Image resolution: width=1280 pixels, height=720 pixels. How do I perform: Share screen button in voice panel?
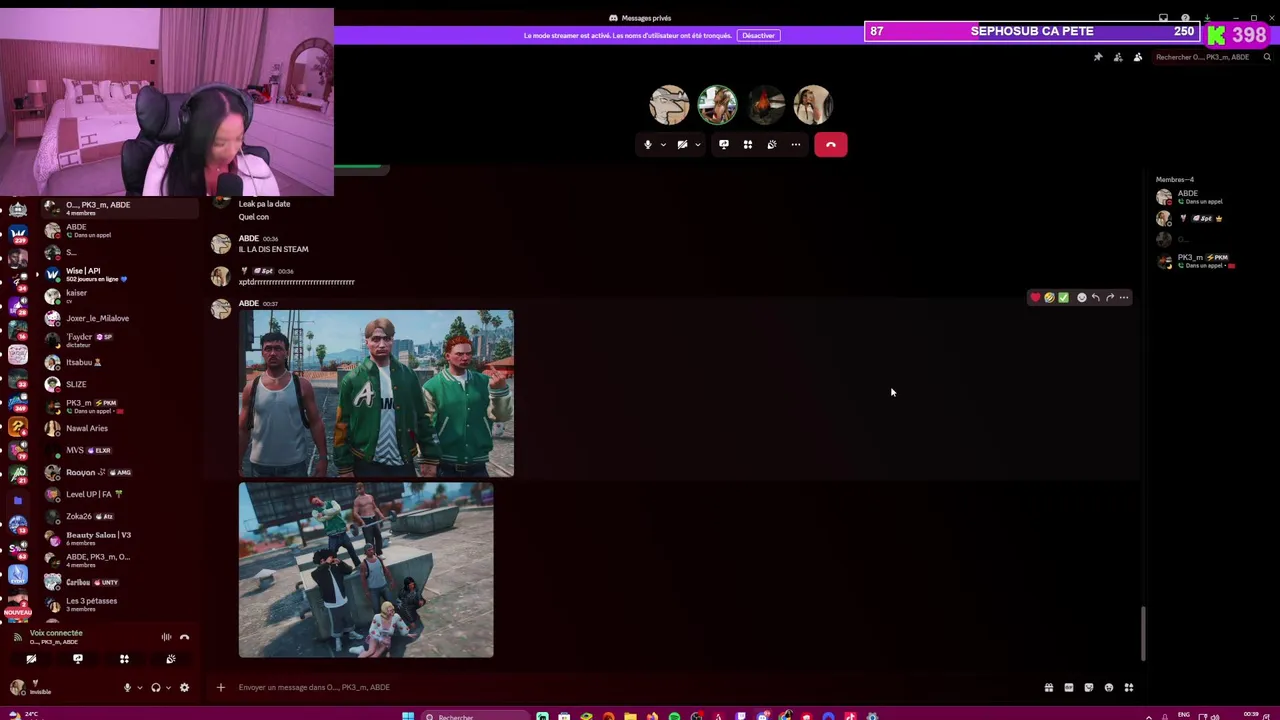coord(77,659)
